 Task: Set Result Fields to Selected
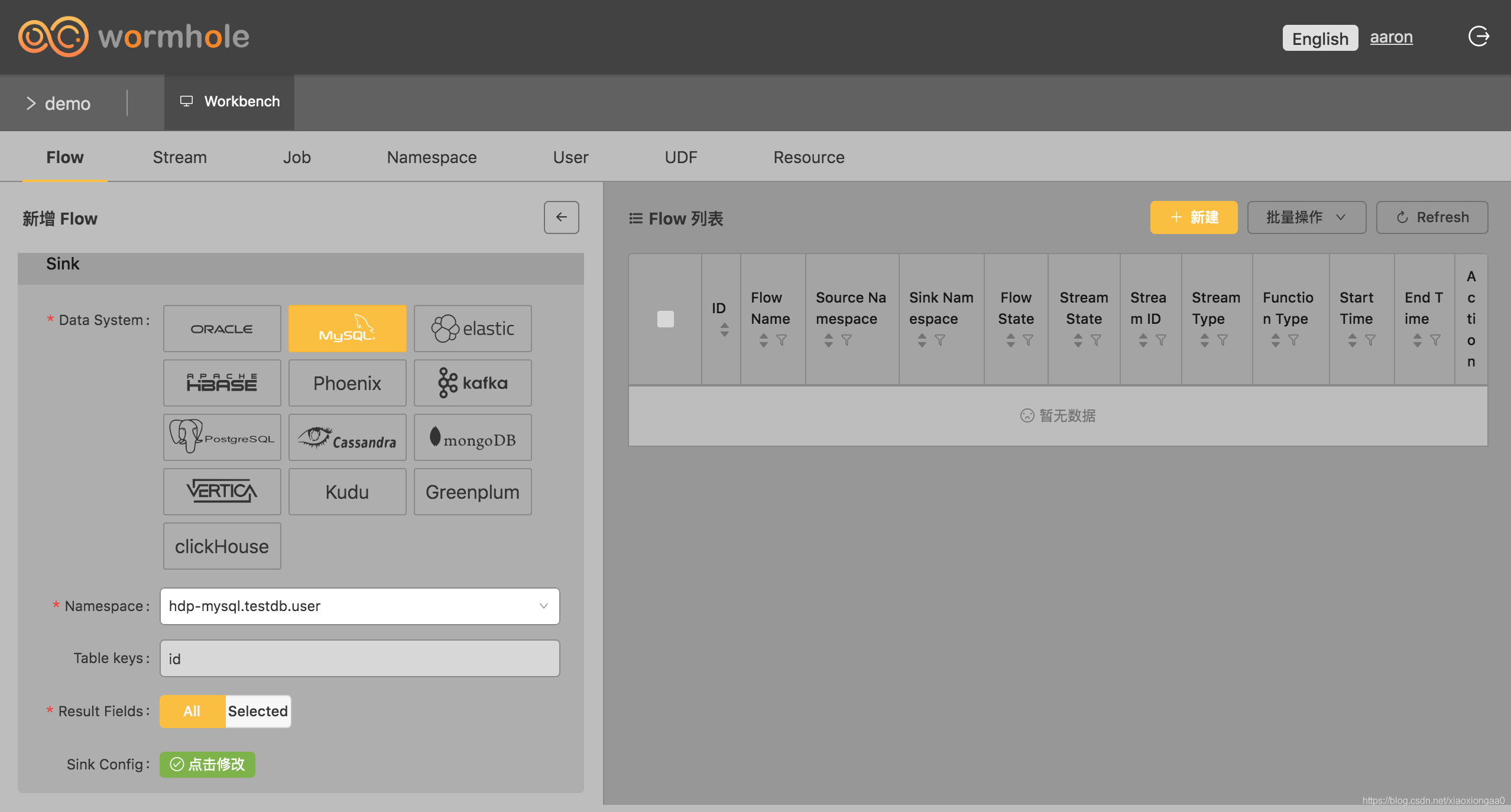point(258,711)
